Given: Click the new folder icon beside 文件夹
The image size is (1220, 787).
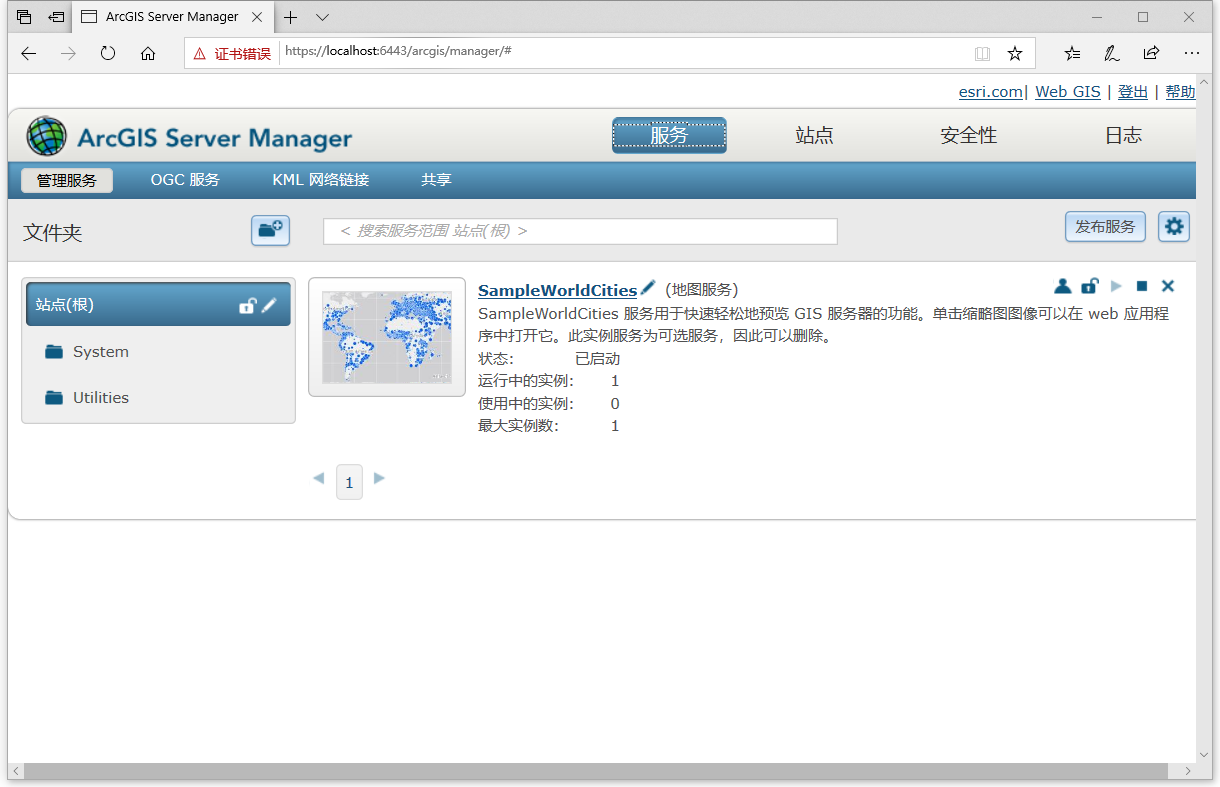Looking at the screenshot, I should pyautogui.click(x=270, y=229).
